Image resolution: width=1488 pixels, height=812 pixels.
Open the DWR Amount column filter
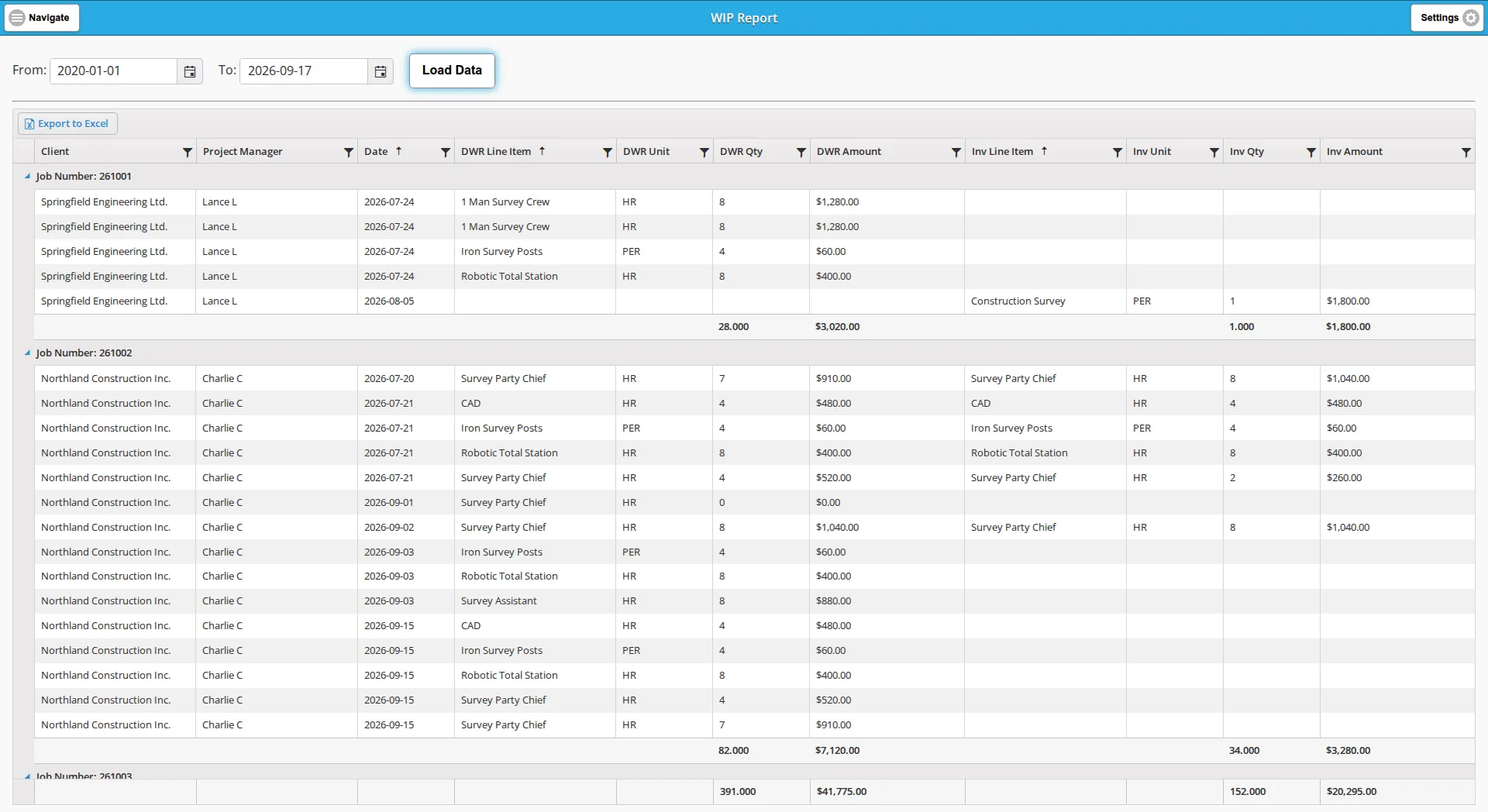click(956, 152)
